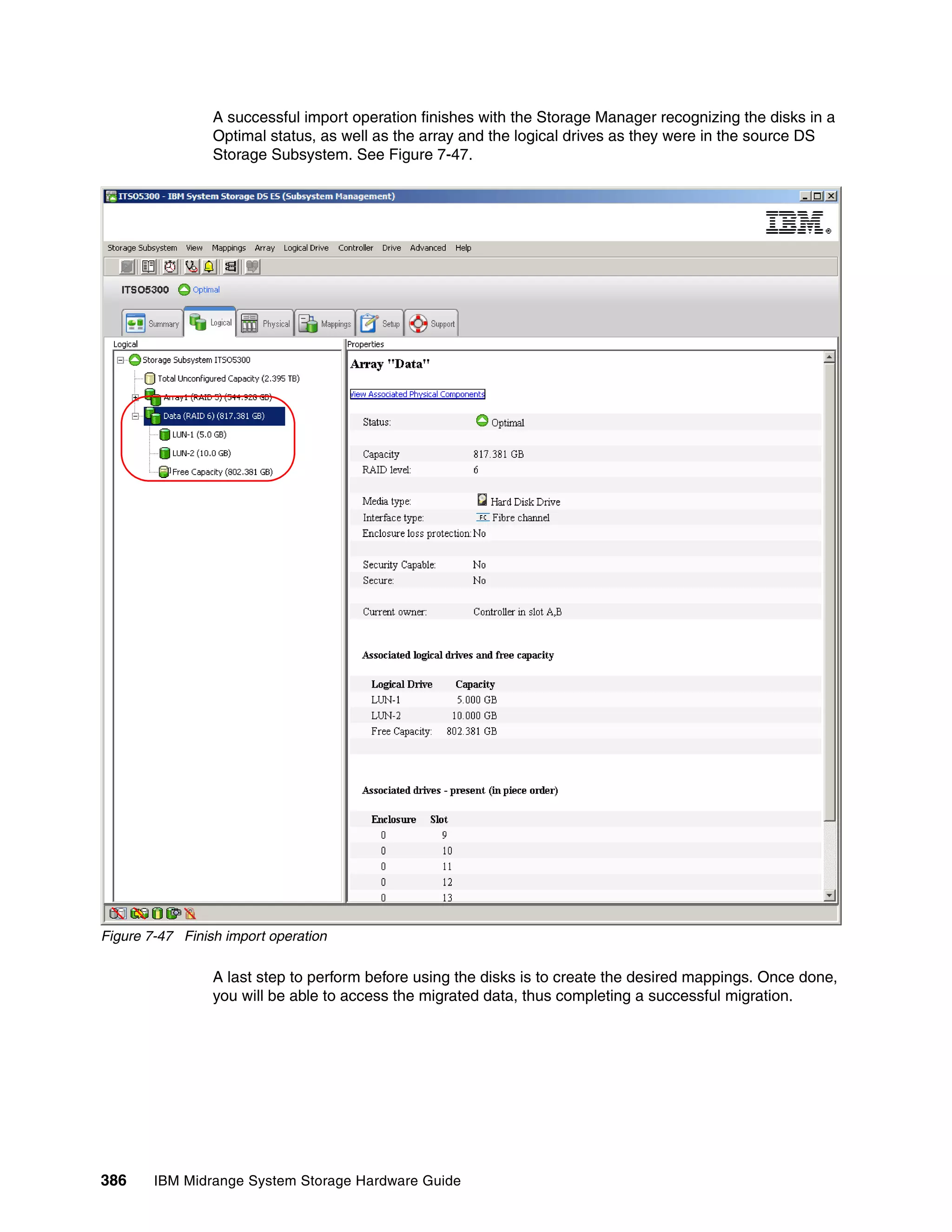Collapse the Data (RAID 6) tree node
952x1232 pixels.
click(135, 416)
